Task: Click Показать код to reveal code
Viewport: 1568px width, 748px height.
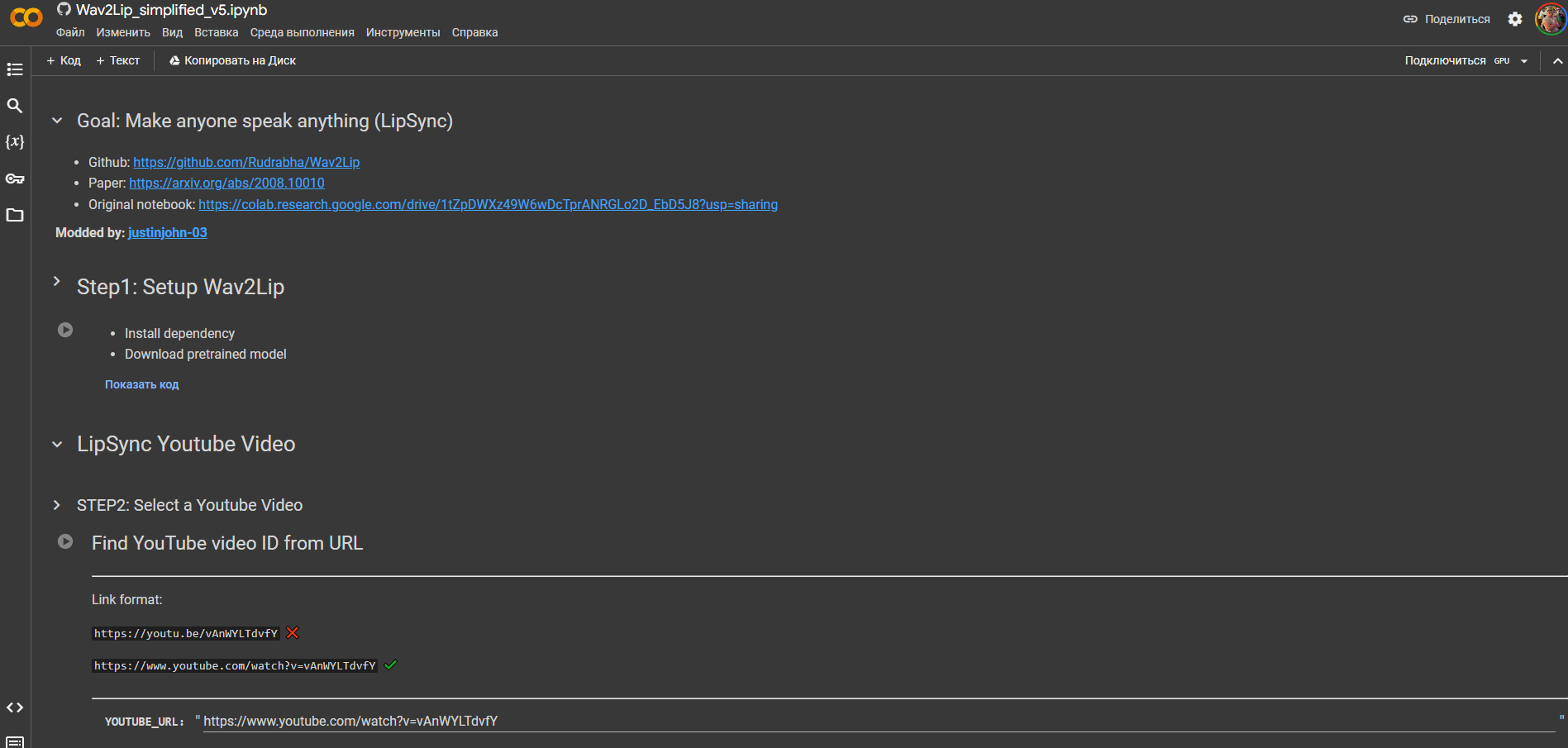Action: [141, 384]
